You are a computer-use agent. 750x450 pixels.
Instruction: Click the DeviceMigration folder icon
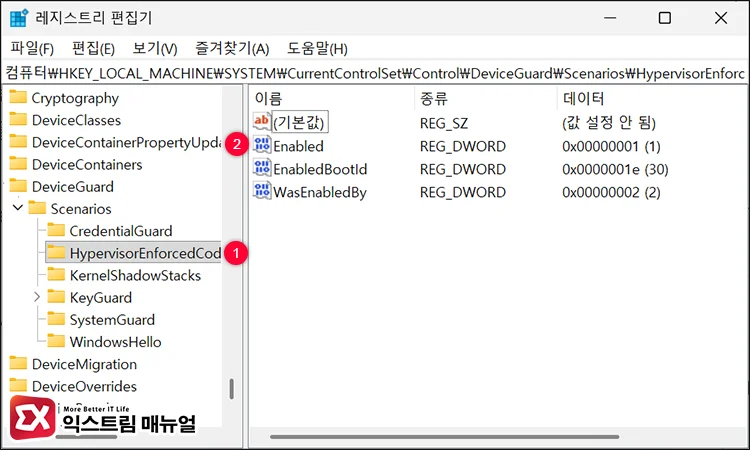pos(18,363)
